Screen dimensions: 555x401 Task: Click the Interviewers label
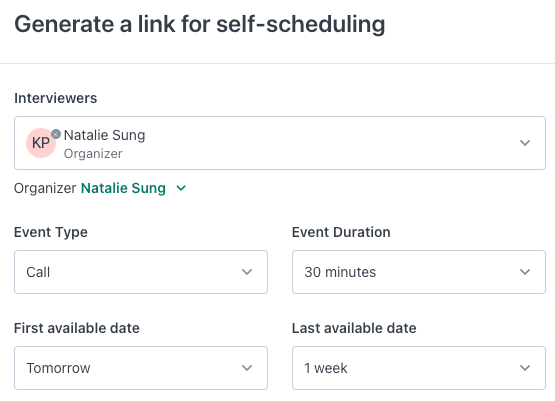coord(56,98)
